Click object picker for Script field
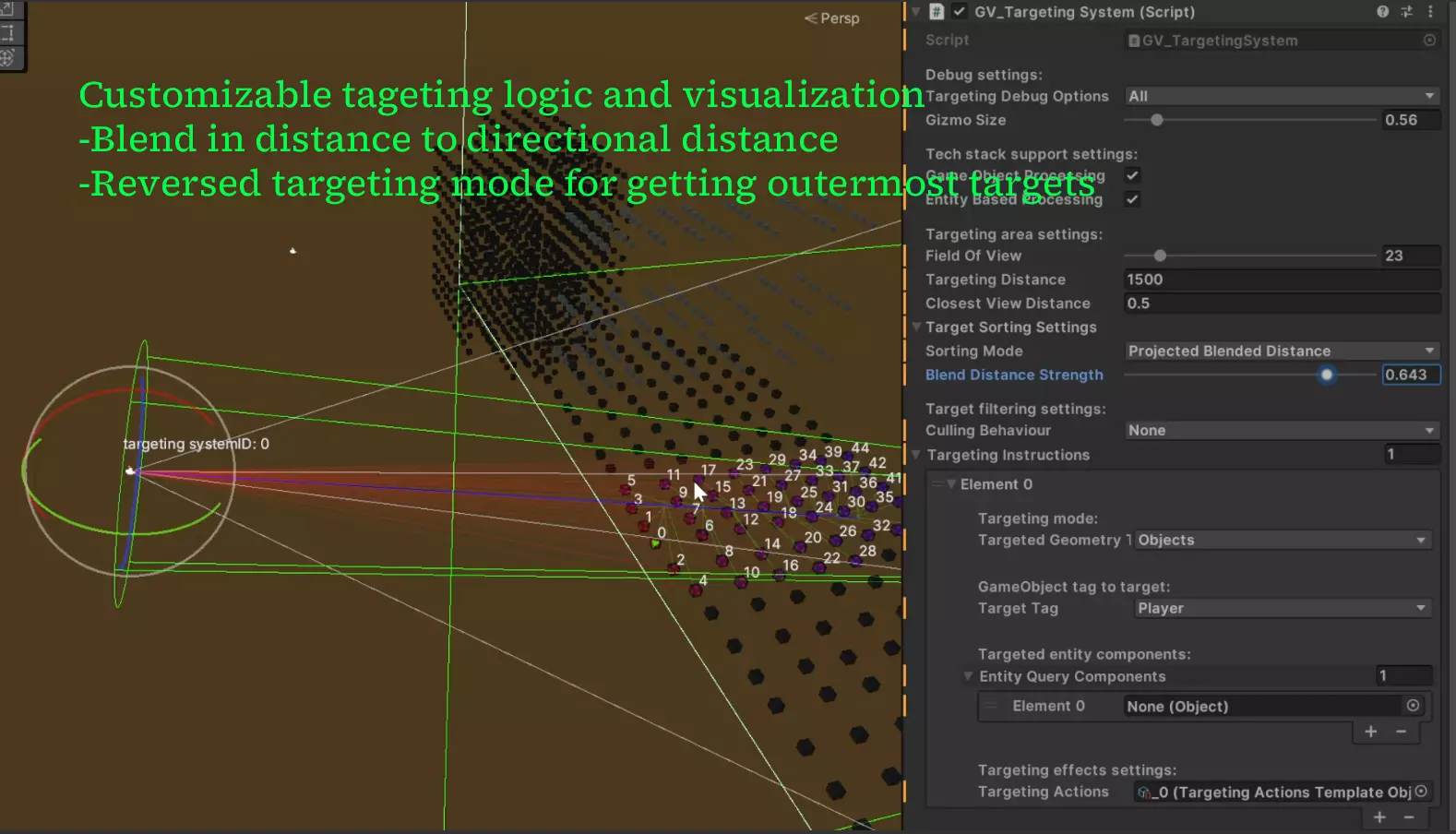This screenshot has height=834, width=1456. (1429, 40)
